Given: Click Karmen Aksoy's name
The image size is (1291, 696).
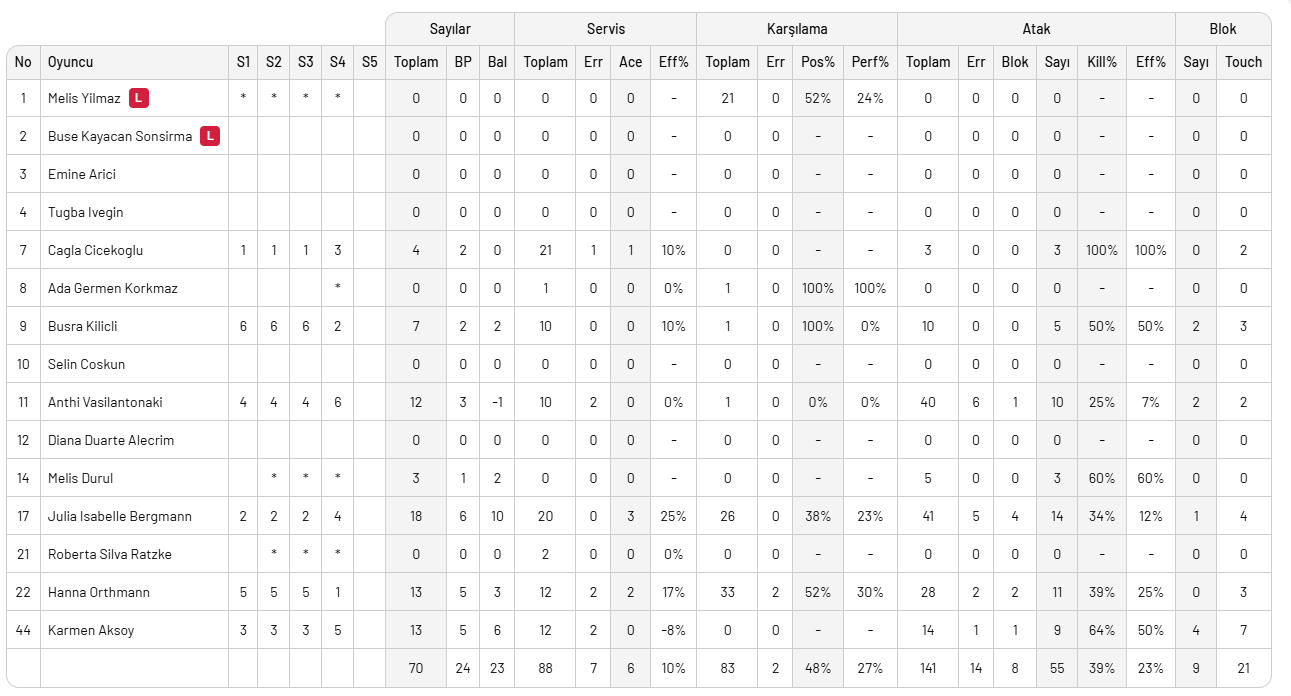Looking at the screenshot, I should click(x=91, y=630).
